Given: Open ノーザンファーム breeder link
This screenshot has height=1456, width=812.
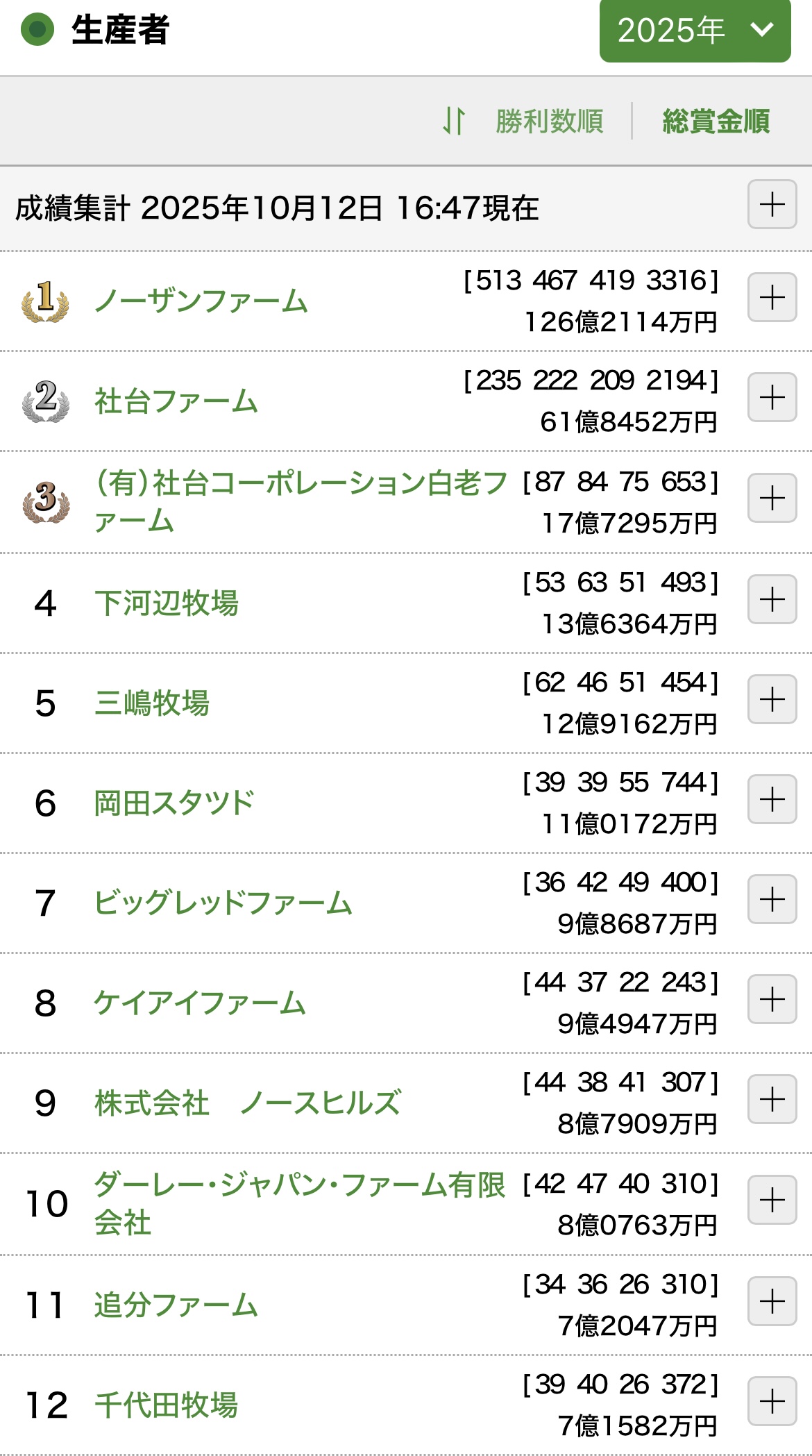Looking at the screenshot, I should (x=201, y=301).
